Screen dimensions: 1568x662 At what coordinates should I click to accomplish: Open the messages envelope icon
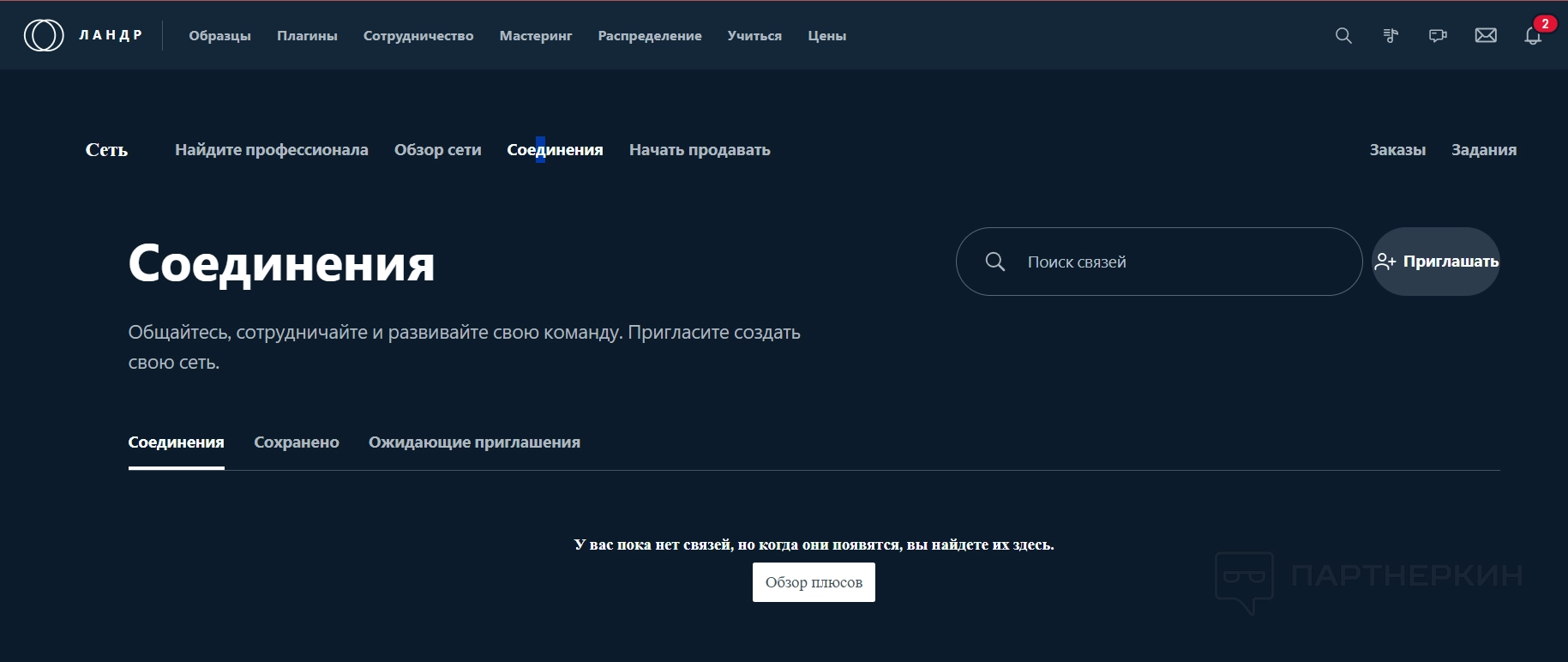pos(1486,35)
